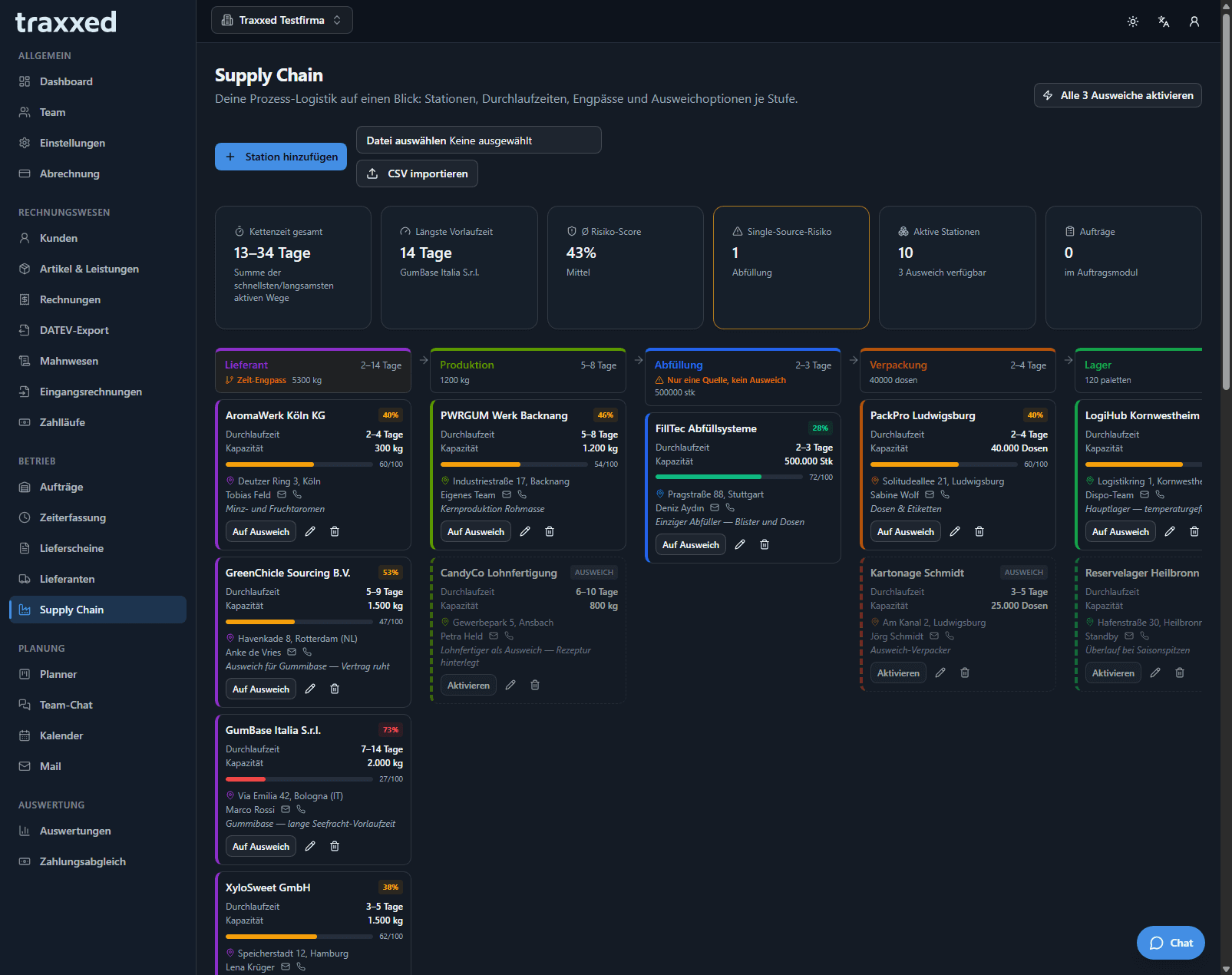Delete GreenChicle Sourcing B.V. via trash icon
This screenshot has height=975, width=1232.
[x=335, y=689]
